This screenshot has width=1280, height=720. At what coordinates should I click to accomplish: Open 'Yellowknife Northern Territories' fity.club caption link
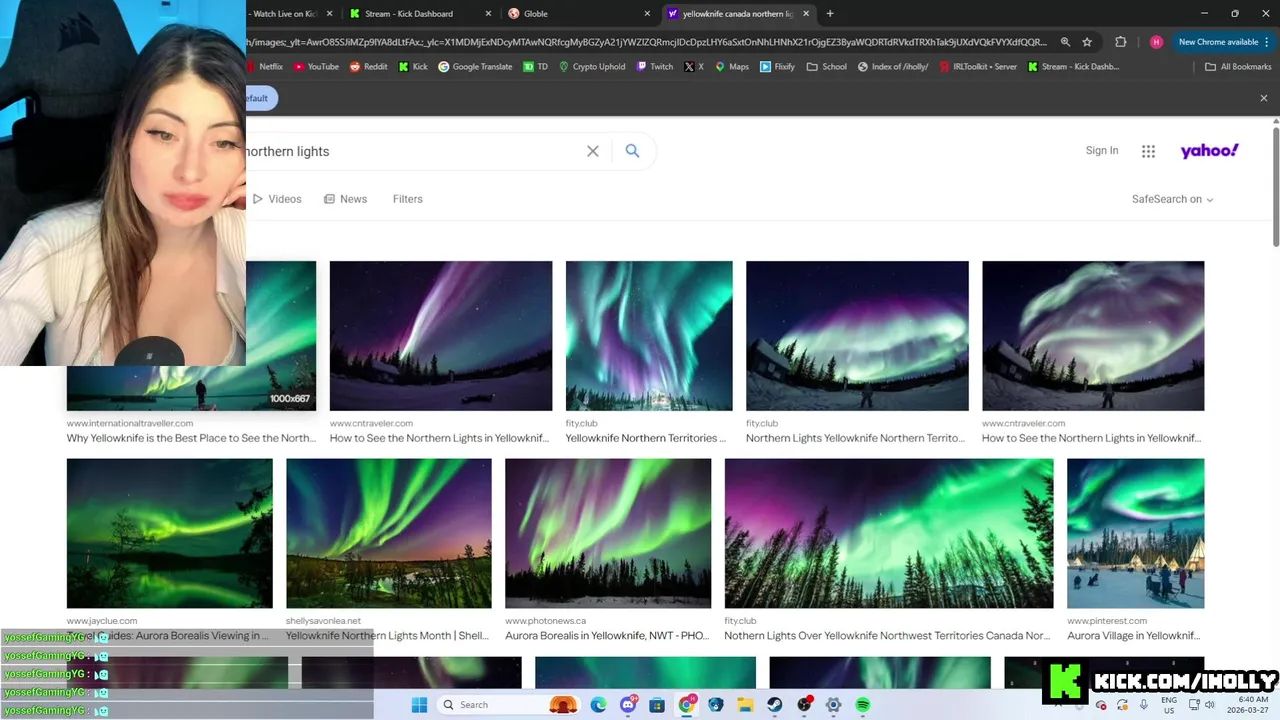coord(646,438)
